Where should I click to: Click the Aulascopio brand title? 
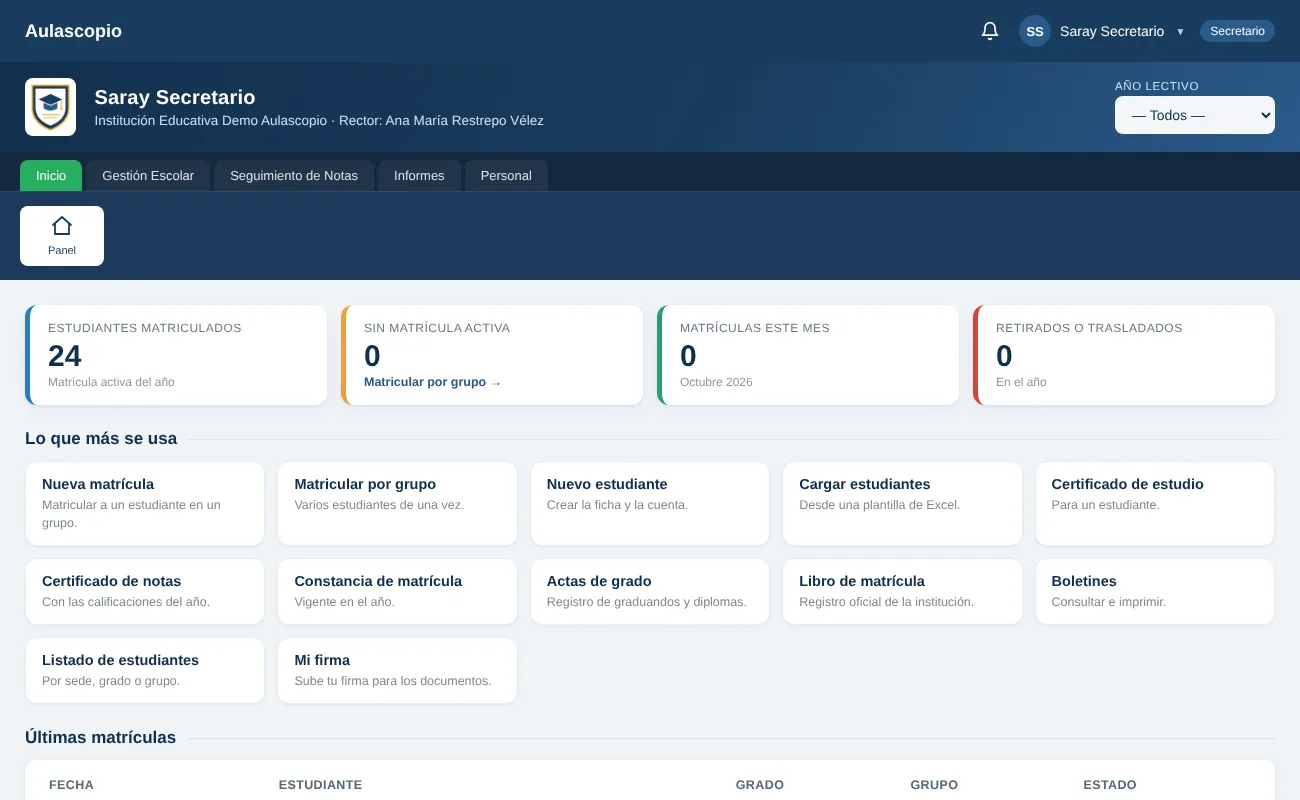73,31
